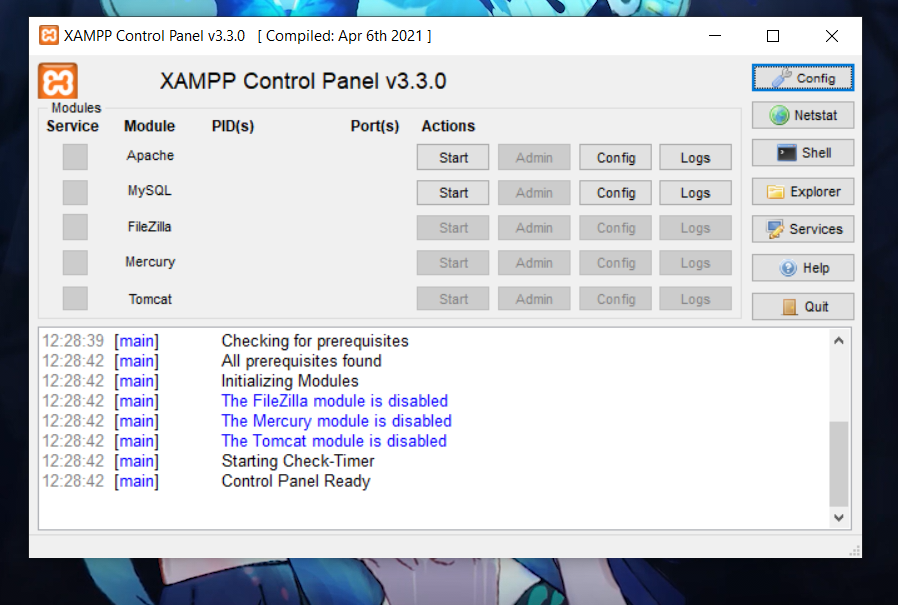Click the FileZilla Admin button
This screenshot has width=898, height=605.
coord(534,228)
